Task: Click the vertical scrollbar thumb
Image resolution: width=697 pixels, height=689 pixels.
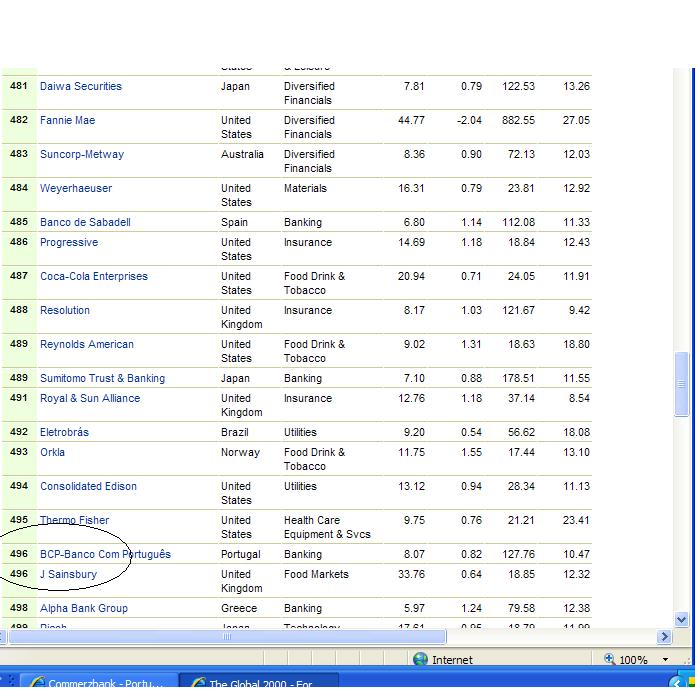Action: coord(681,384)
